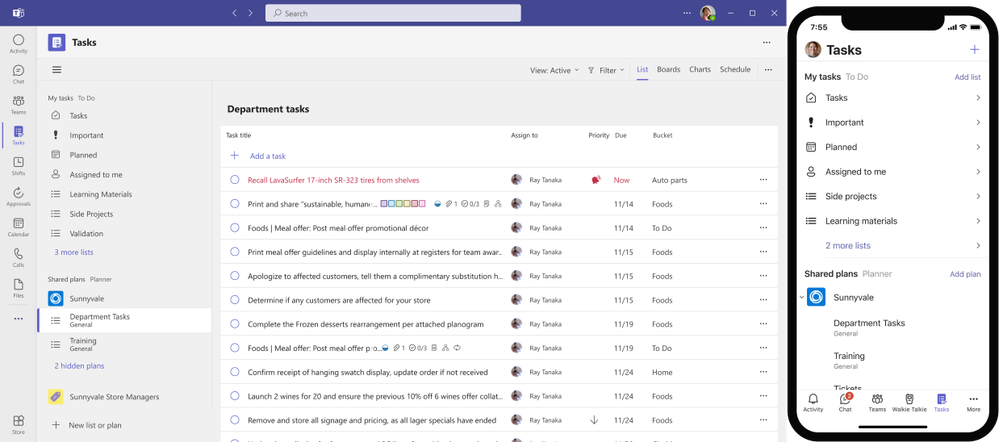This screenshot has width=999, height=442.
Task: Switch to the Charts tab
Action: tap(700, 69)
